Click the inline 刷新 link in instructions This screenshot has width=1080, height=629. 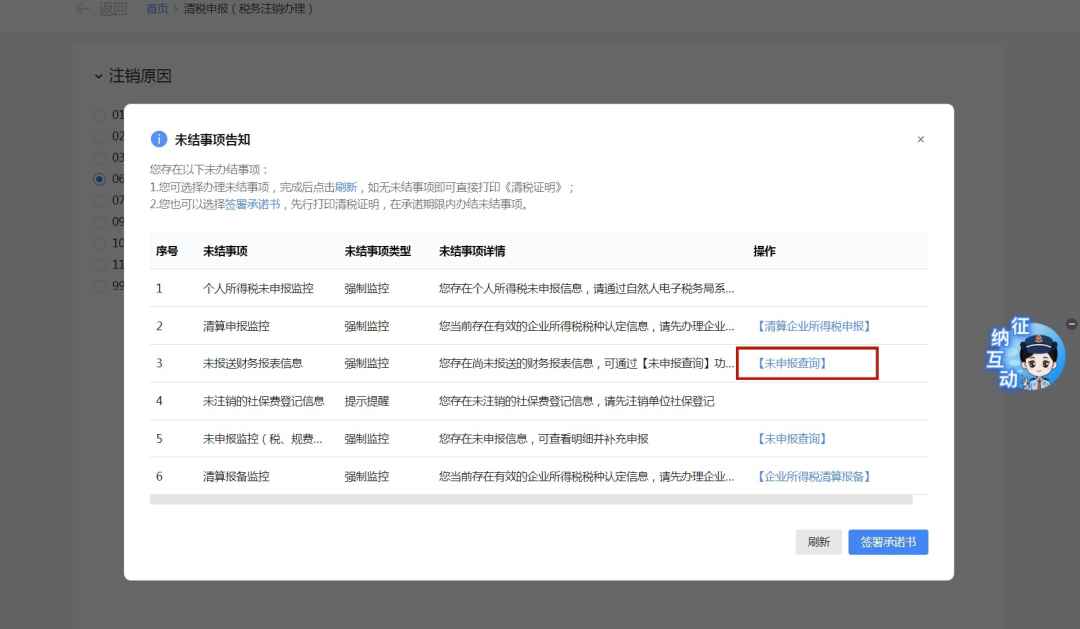pyautogui.click(x=344, y=187)
